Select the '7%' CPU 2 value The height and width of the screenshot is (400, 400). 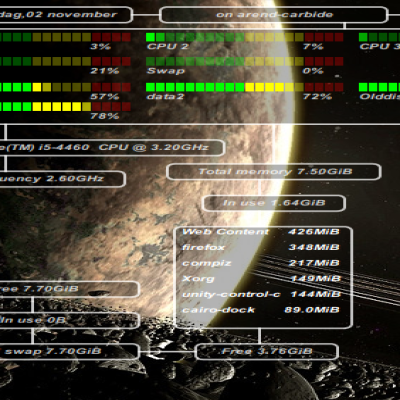point(313,46)
